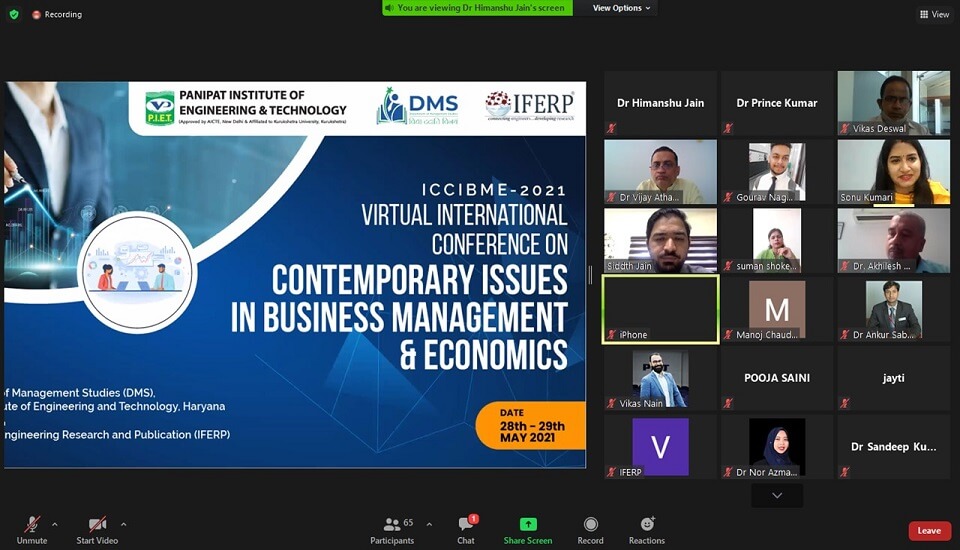Click the red Recording indicator
This screenshot has height=550, width=960.
click(x=37, y=15)
